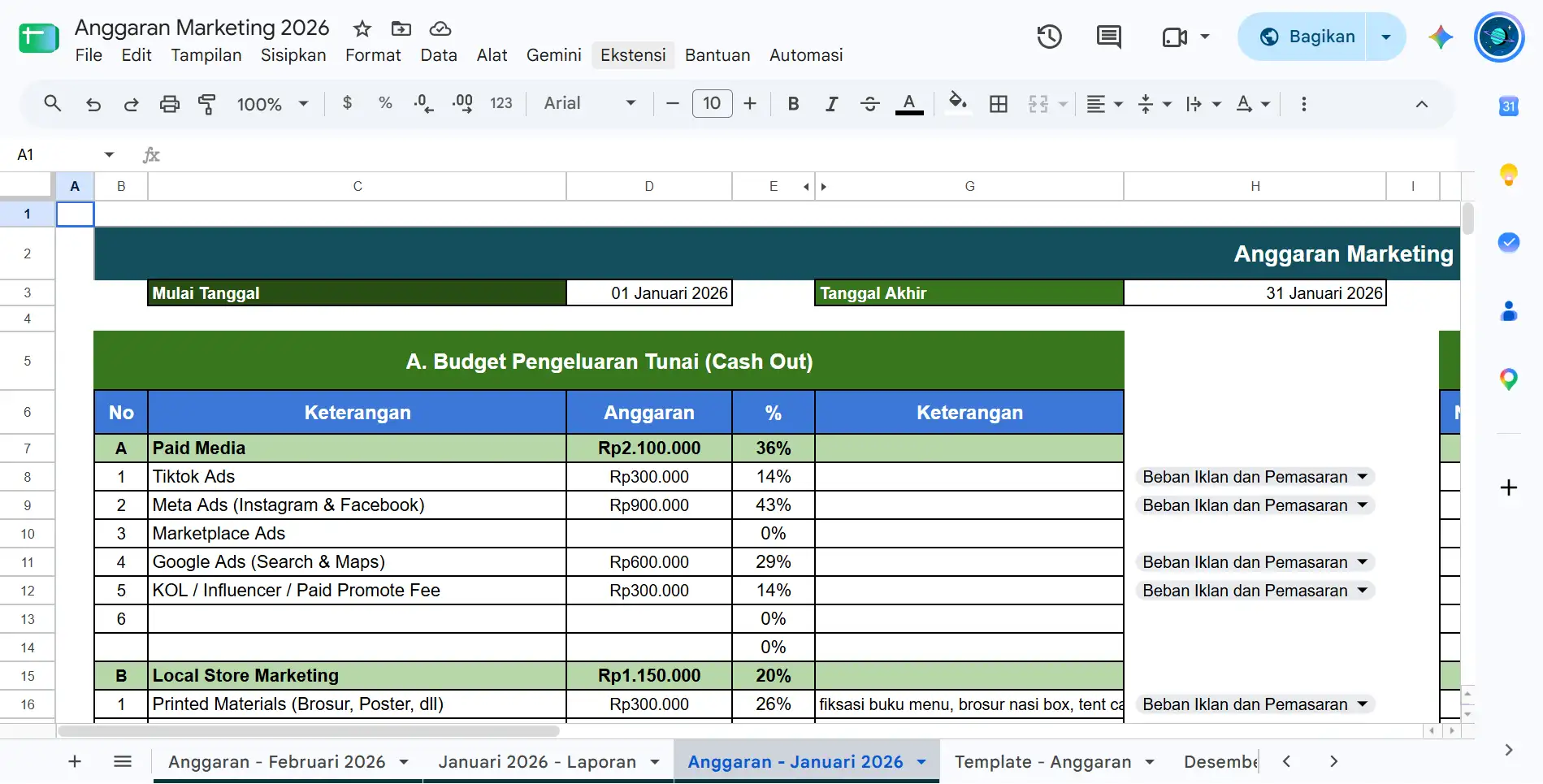Viewport: 1543px width, 784px height.
Task: Open the Ekstensi menu
Action: click(x=633, y=55)
